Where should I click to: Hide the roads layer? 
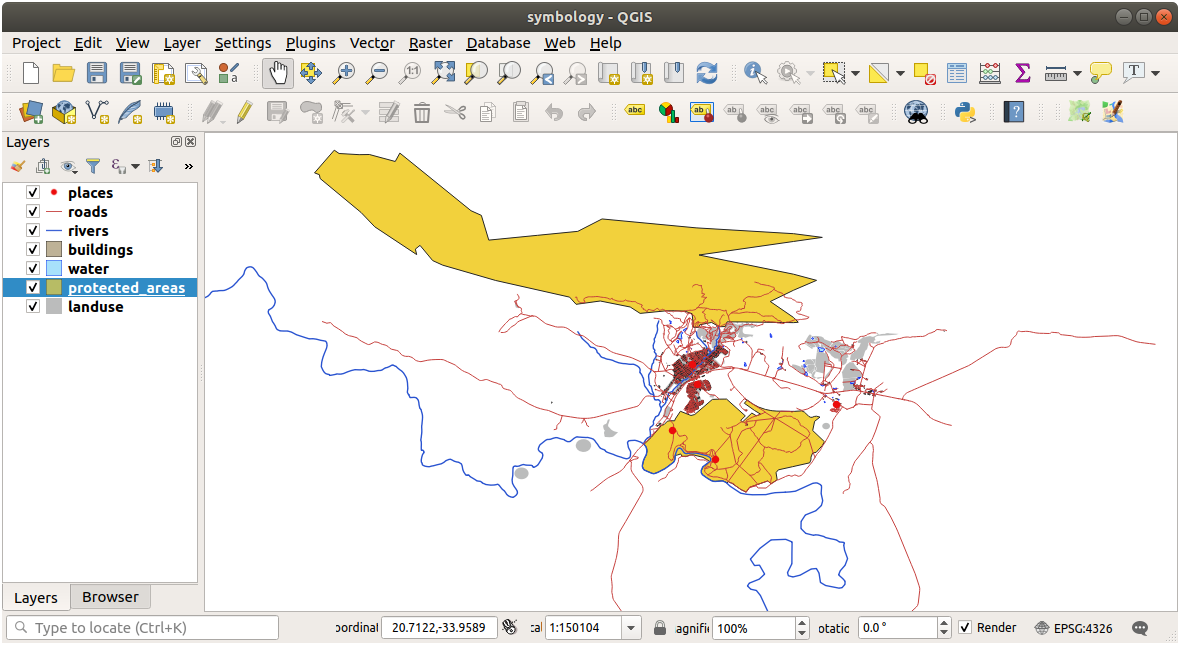[33, 212]
